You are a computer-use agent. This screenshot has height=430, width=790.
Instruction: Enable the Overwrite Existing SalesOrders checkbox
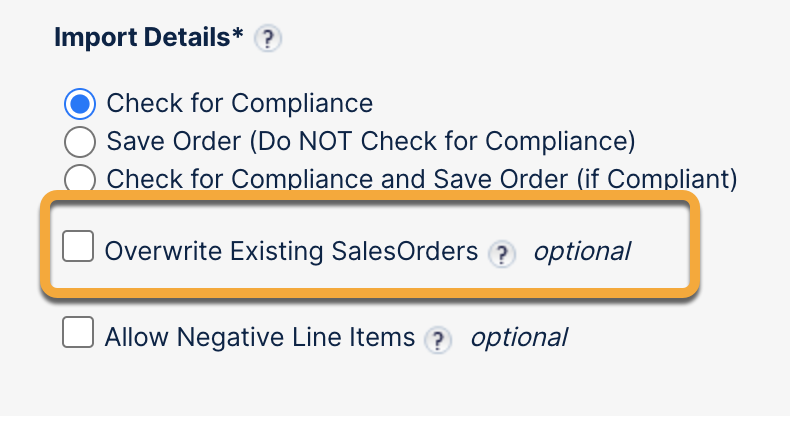click(78, 246)
